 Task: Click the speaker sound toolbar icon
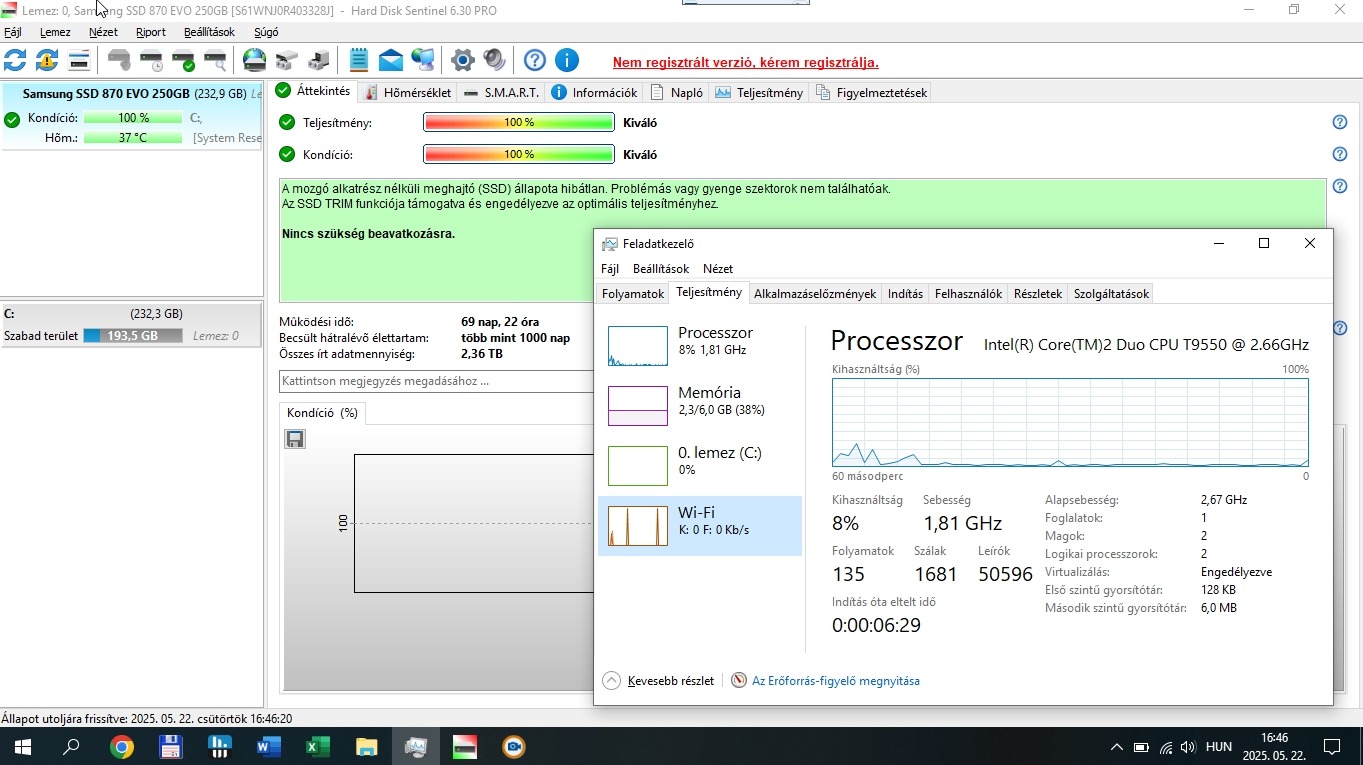[x=494, y=60]
